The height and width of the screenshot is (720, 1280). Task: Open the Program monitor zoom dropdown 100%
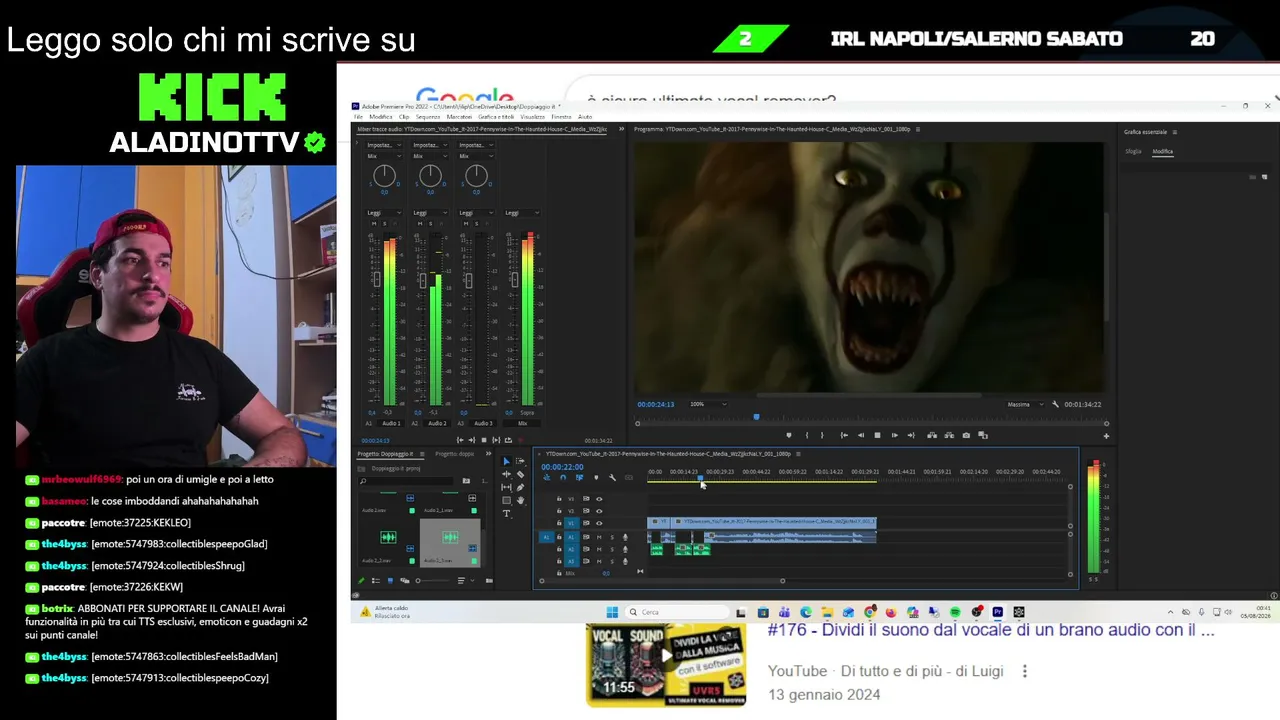(x=709, y=404)
